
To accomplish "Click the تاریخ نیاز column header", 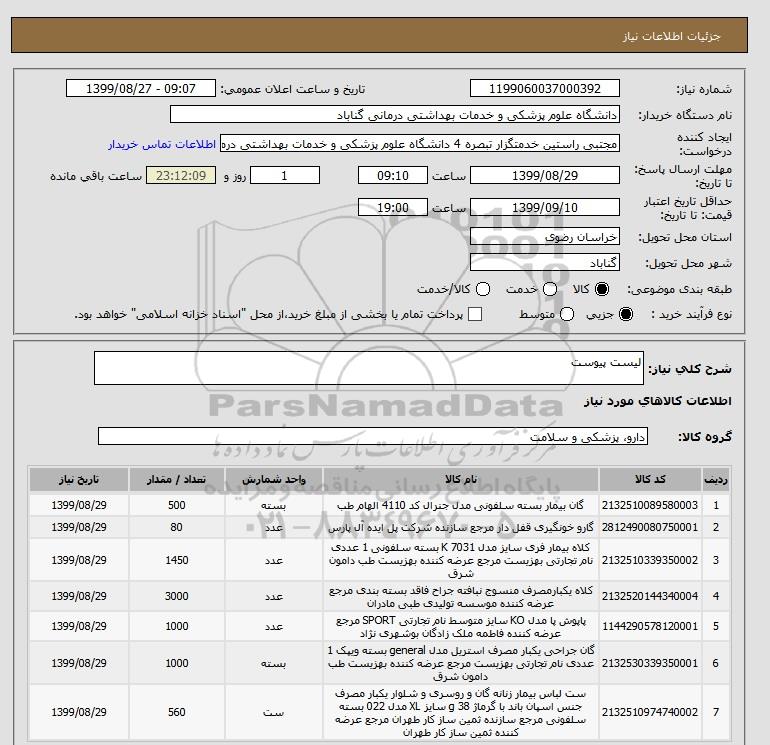I will tap(79, 479).
